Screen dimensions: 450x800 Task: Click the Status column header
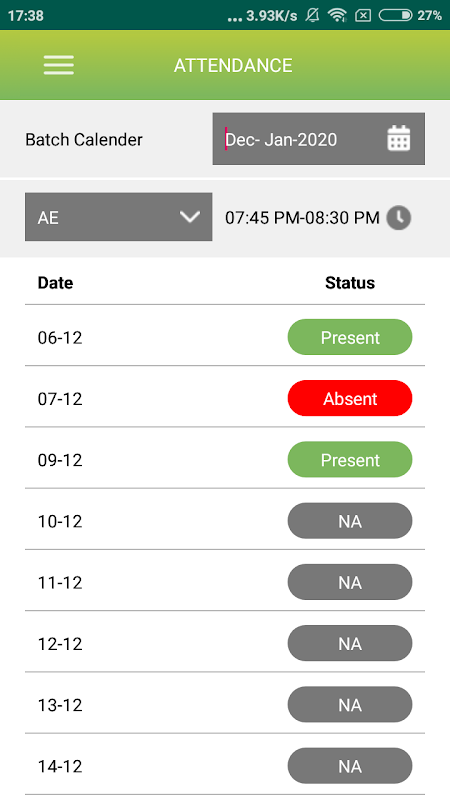(x=350, y=283)
